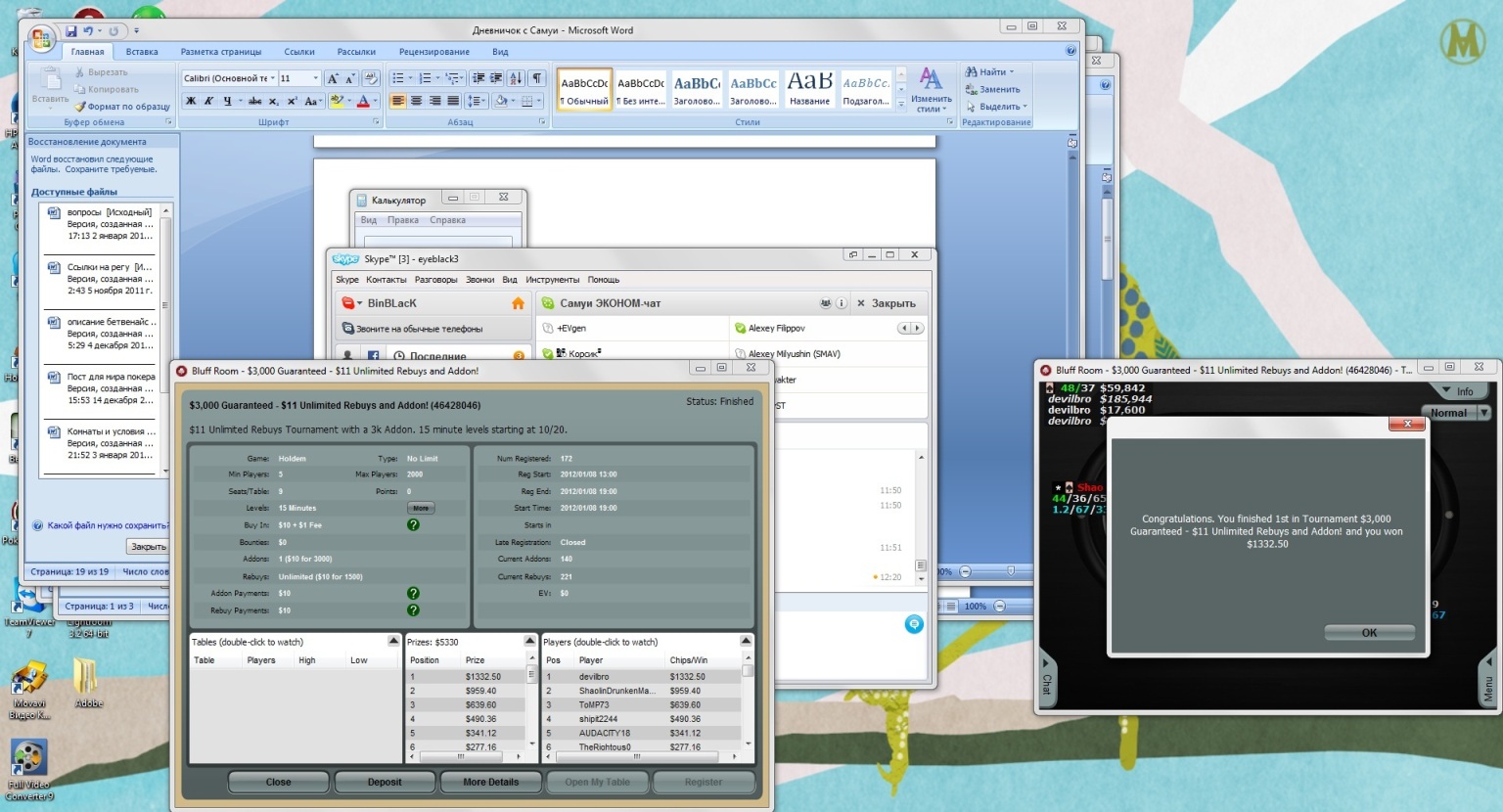Click the More button next to Levels

(x=421, y=508)
